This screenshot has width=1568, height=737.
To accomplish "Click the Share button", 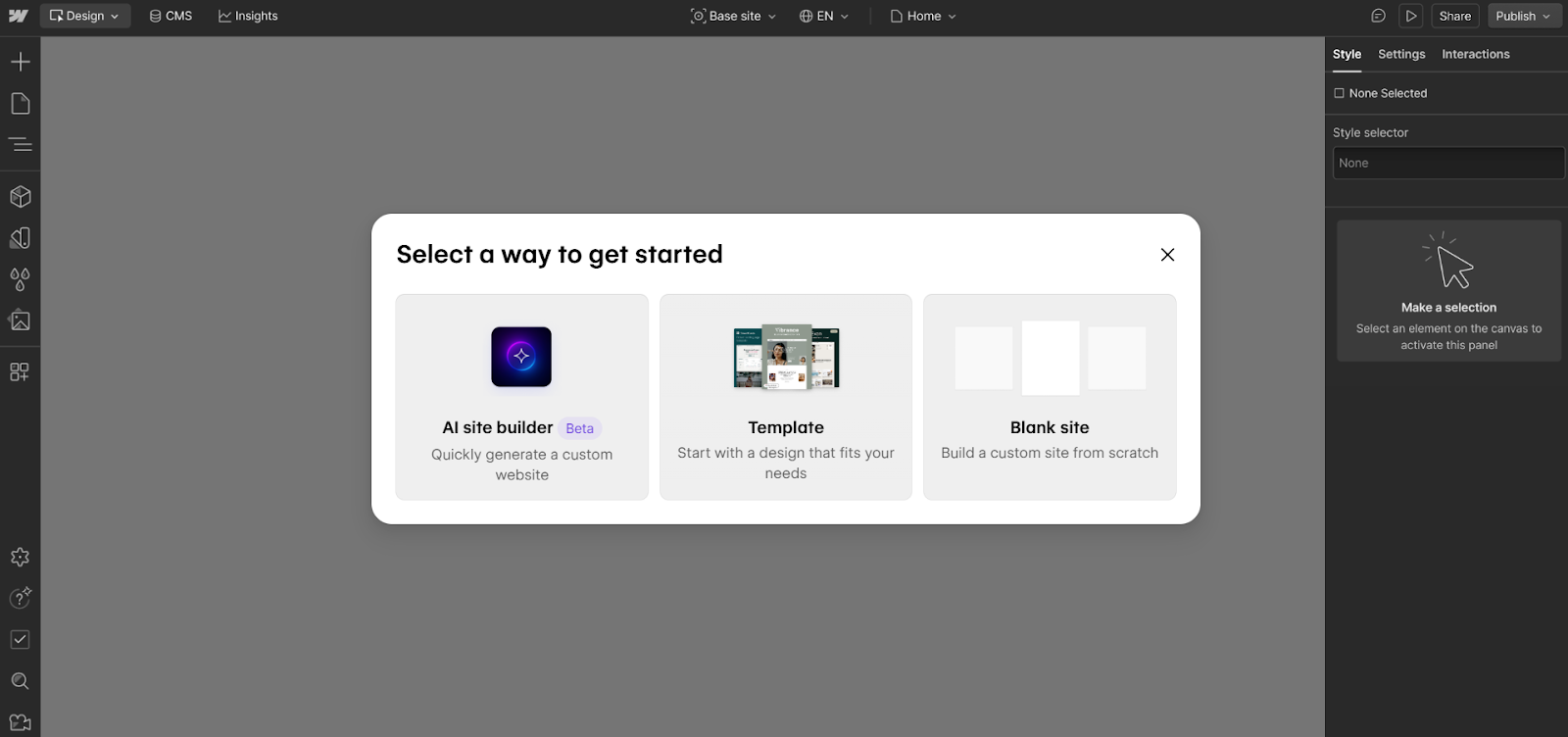I will pos(1454,16).
